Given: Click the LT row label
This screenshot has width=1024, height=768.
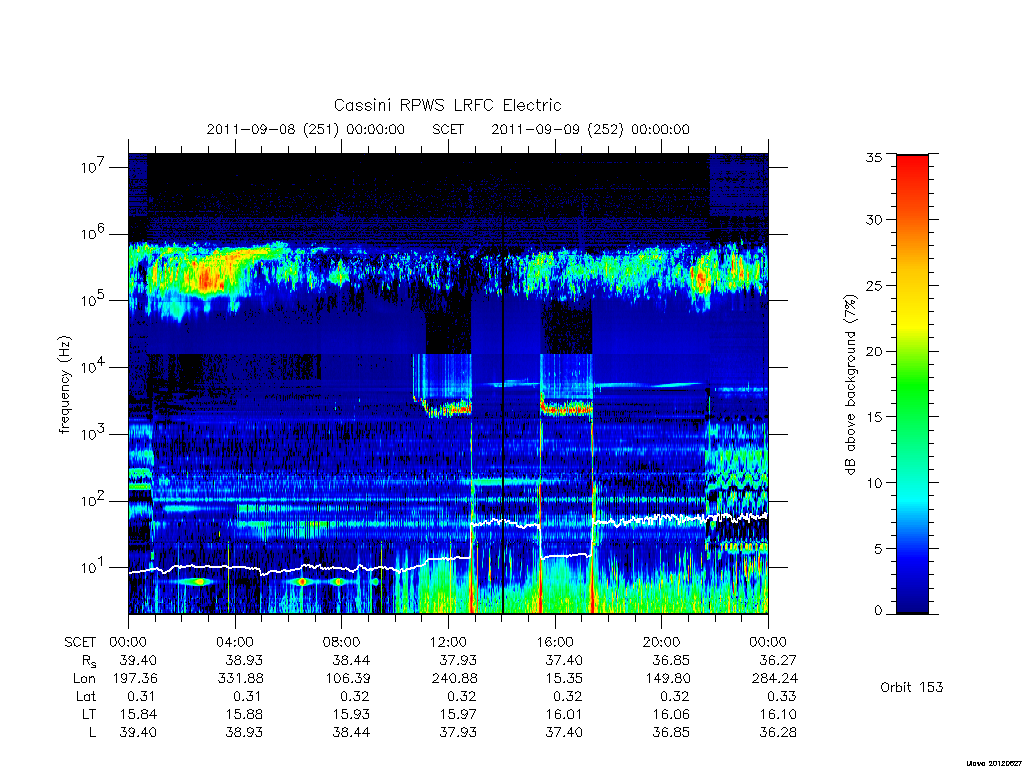Looking at the screenshot, I should pos(89,714).
